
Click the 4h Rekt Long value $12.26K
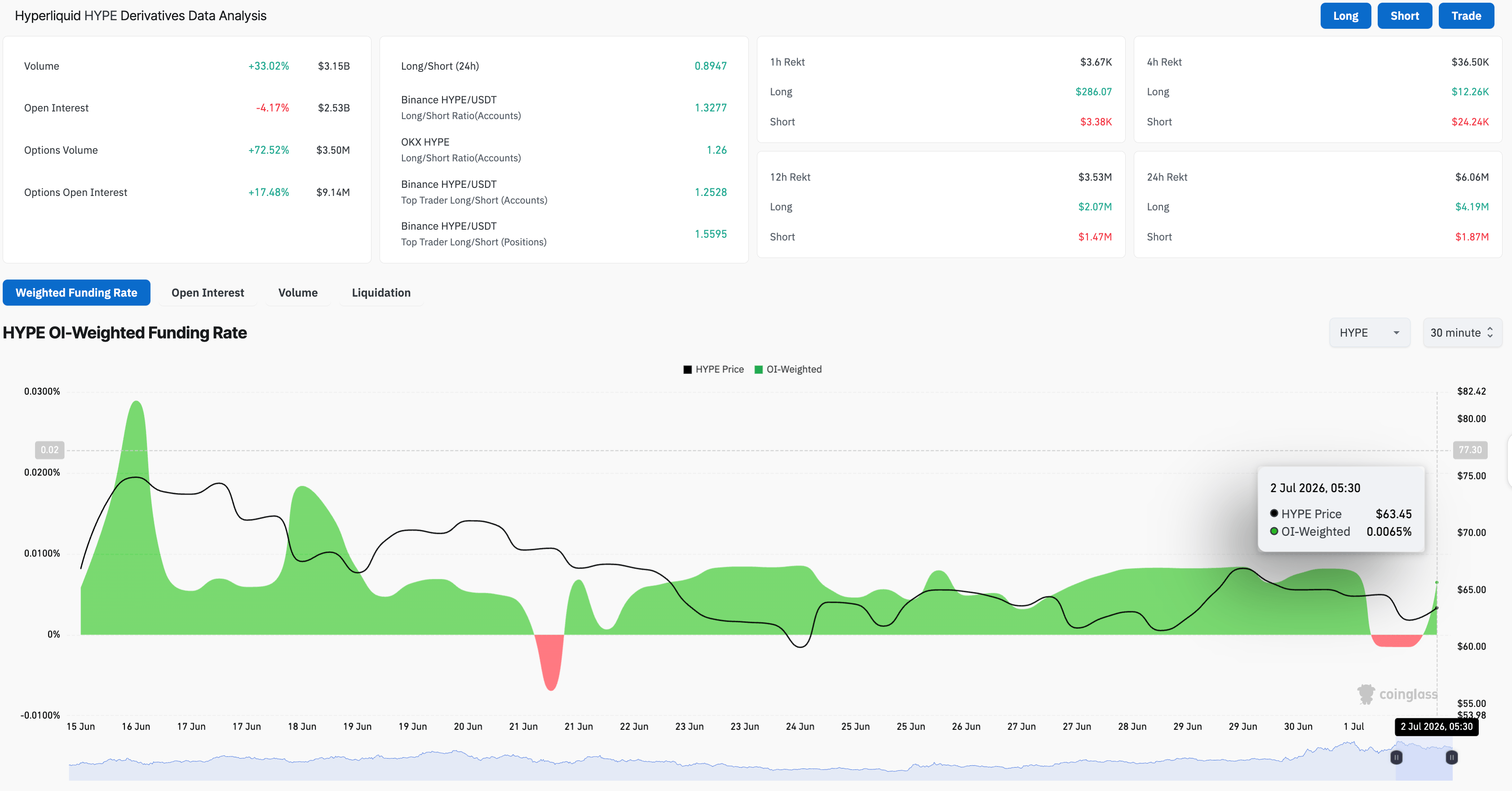coord(1470,92)
